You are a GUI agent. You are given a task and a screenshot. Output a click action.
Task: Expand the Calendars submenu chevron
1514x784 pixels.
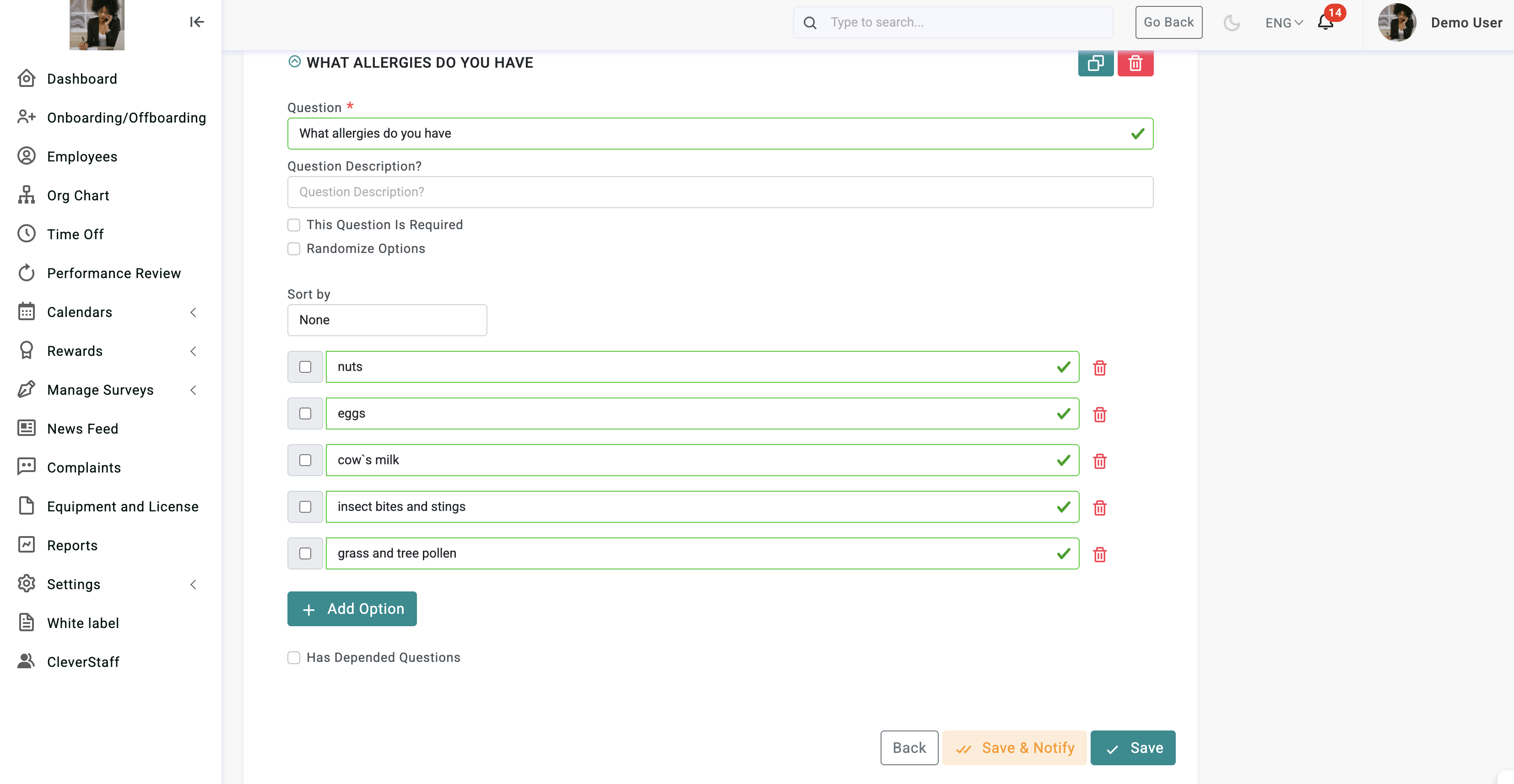coord(193,312)
